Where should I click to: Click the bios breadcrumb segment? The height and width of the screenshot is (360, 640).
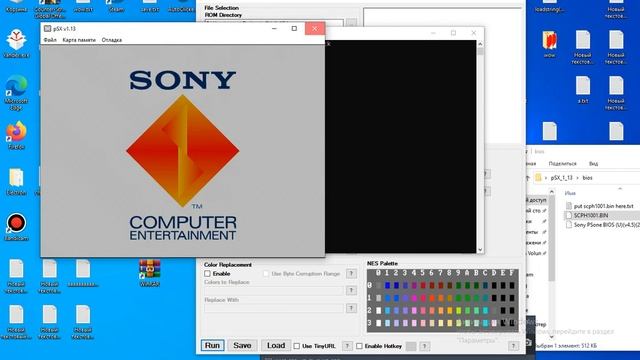[587, 178]
